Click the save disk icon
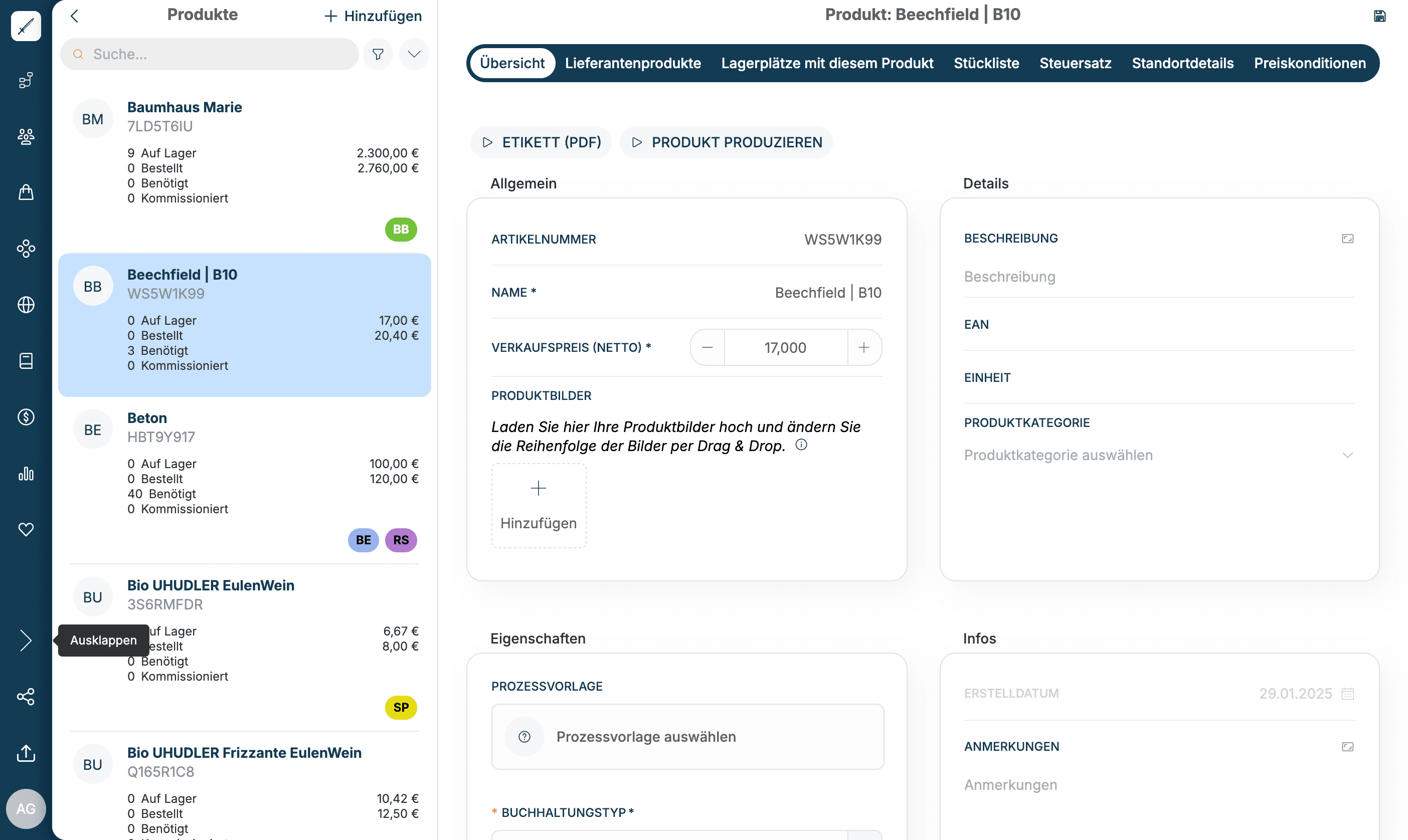Screen dimensions: 1408x840 click(x=1379, y=16)
